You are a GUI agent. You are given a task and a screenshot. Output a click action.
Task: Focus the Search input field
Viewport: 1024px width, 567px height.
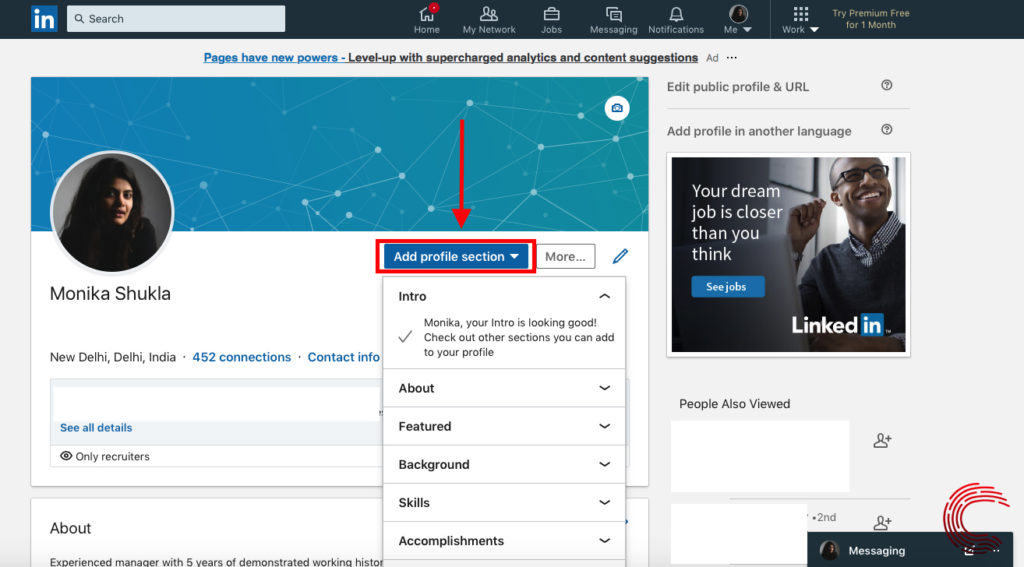click(x=176, y=19)
